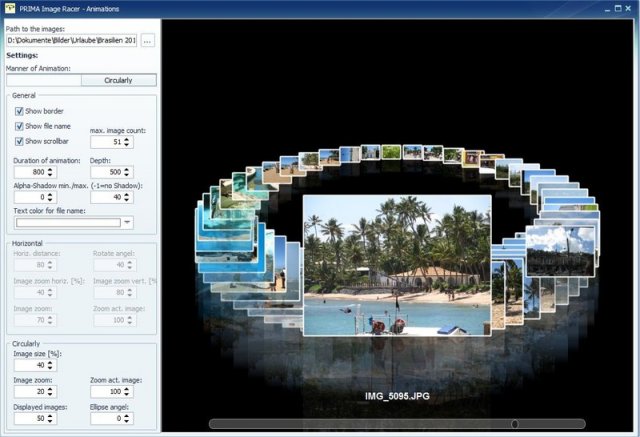Disable the Show scrollbar checkbox
This screenshot has width=640, height=437.
[x=19, y=141]
